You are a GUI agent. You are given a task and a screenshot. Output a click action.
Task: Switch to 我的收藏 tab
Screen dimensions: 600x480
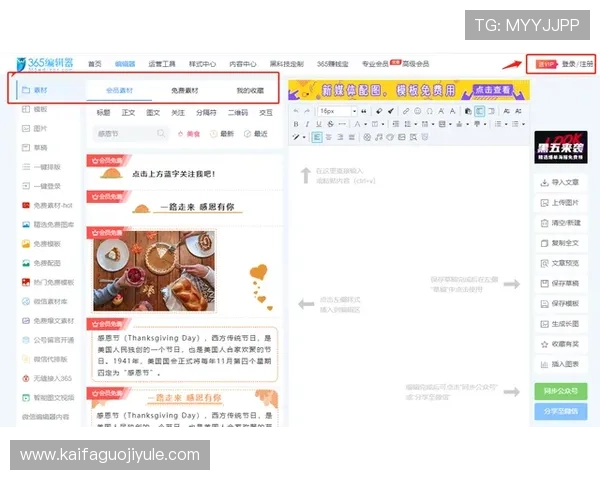tap(250, 91)
